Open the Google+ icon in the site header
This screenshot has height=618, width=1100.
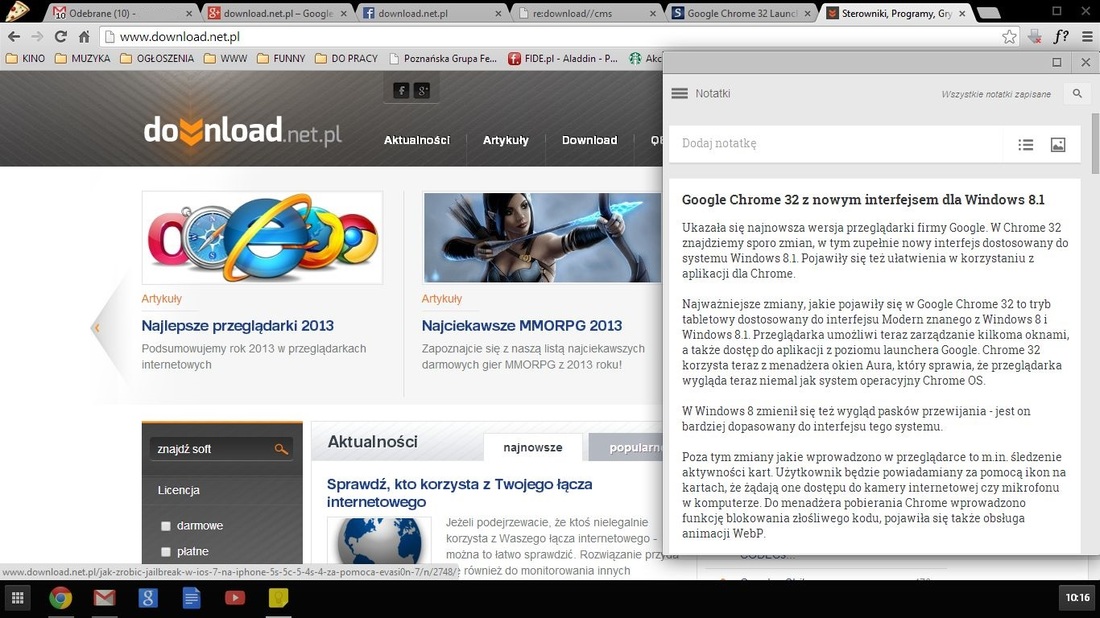tap(422, 90)
